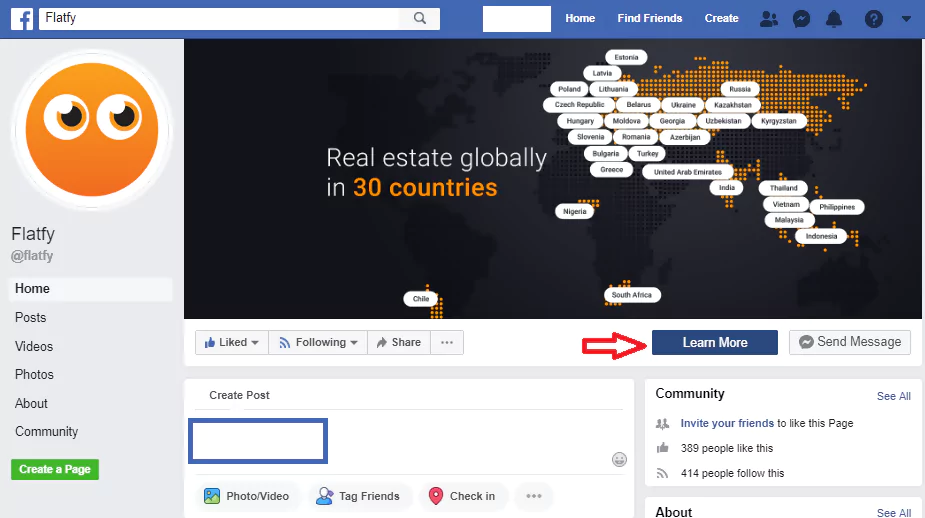Open the Liked dropdown
The image size is (925, 518).
pos(232,342)
